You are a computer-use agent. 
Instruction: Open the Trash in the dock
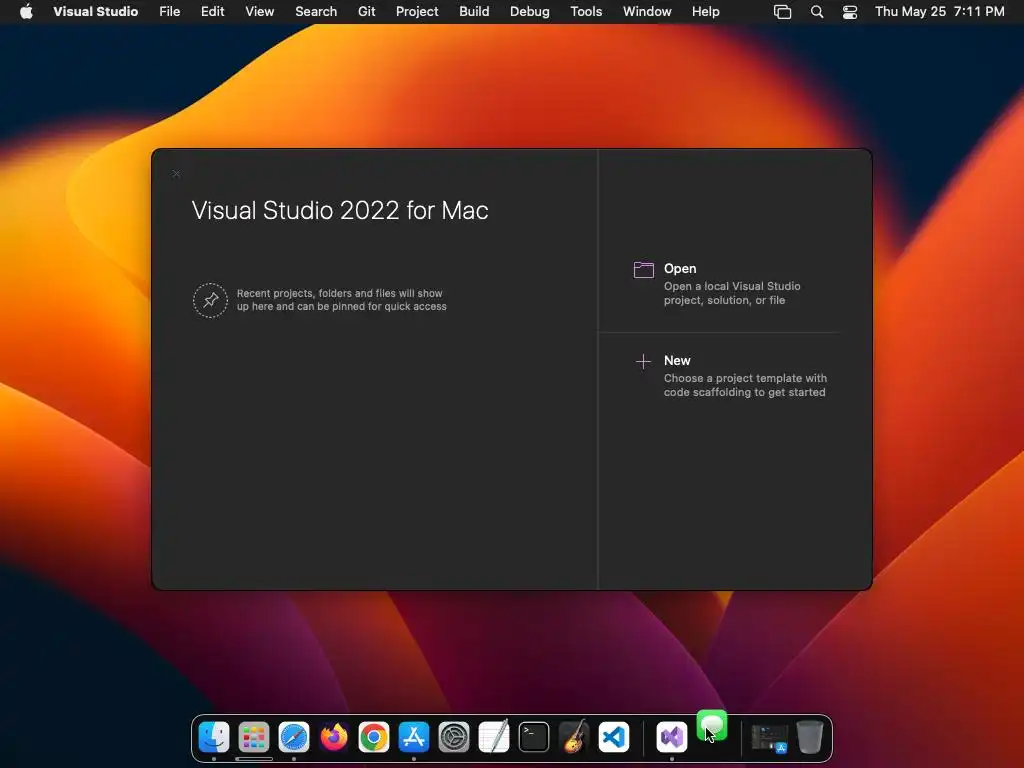point(810,737)
